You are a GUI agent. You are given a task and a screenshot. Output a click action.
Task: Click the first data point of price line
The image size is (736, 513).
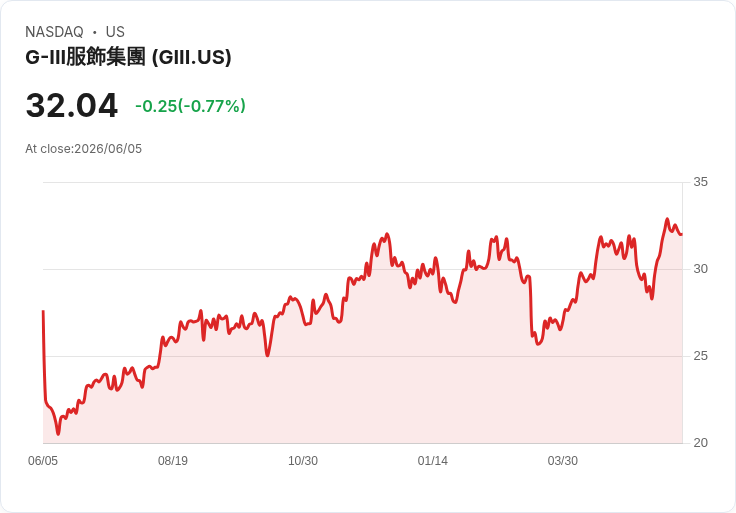pyautogui.click(x=43, y=311)
